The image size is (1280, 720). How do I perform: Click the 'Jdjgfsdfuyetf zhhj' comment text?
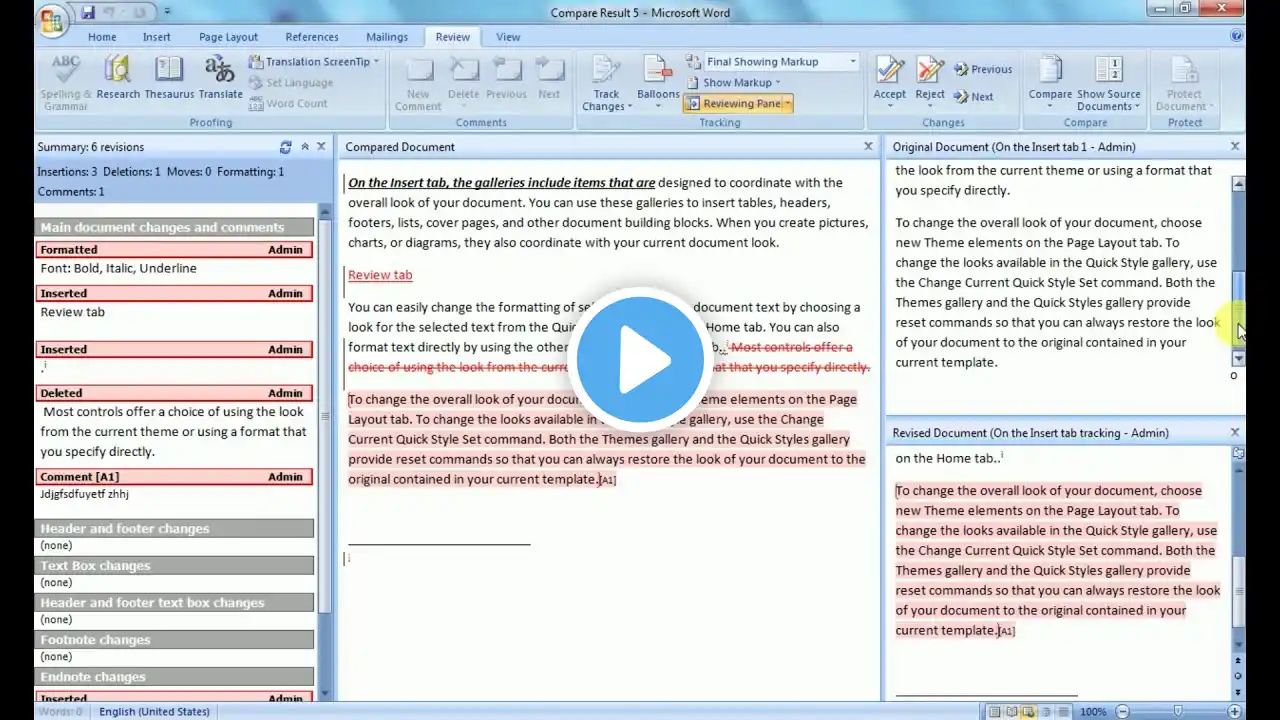84,494
